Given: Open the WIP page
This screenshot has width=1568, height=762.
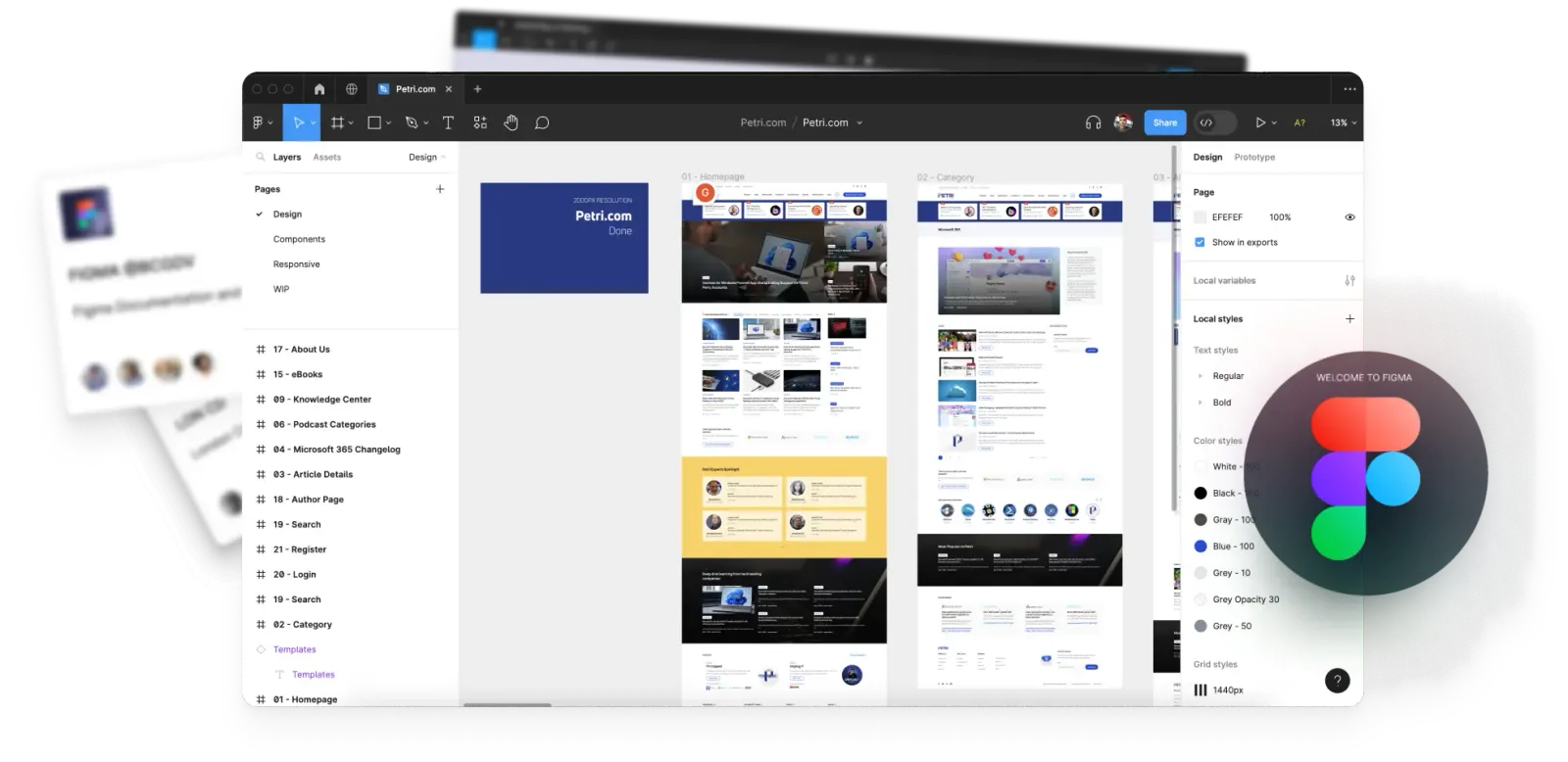Looking at the screenshot, I should 281,289.
